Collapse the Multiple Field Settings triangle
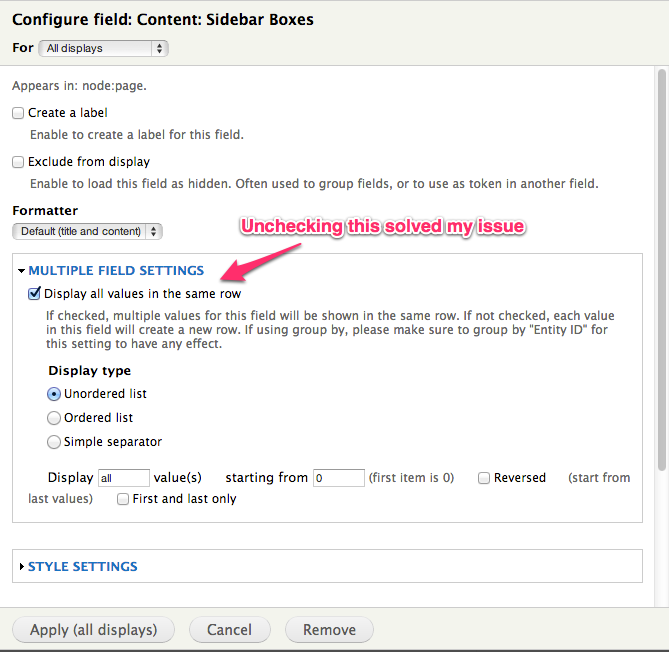The width and height of the screenshot is (669, 652). click(21, 271)
